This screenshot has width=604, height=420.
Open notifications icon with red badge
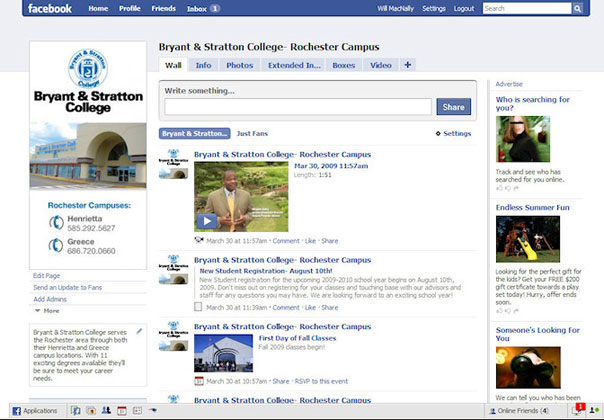click(x=579, y=409)
